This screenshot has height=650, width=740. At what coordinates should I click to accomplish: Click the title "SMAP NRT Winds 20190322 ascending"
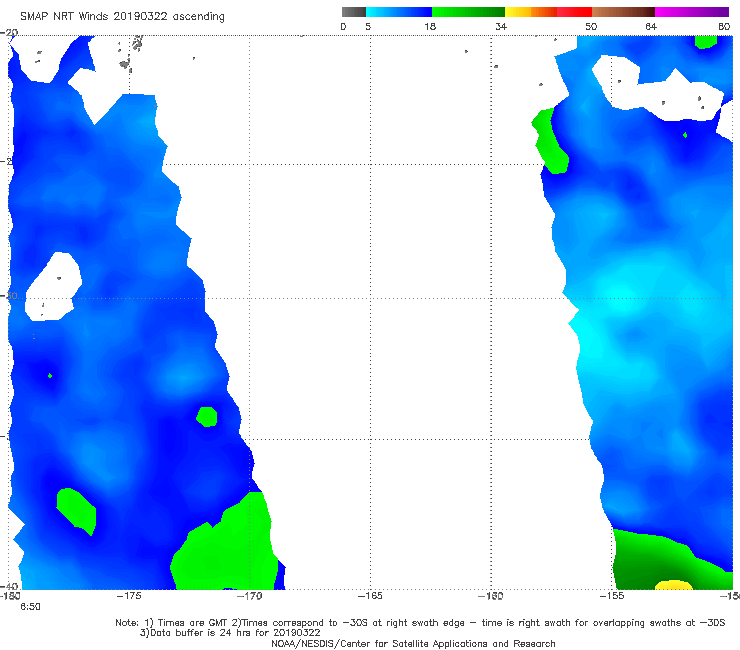(122, 16)
